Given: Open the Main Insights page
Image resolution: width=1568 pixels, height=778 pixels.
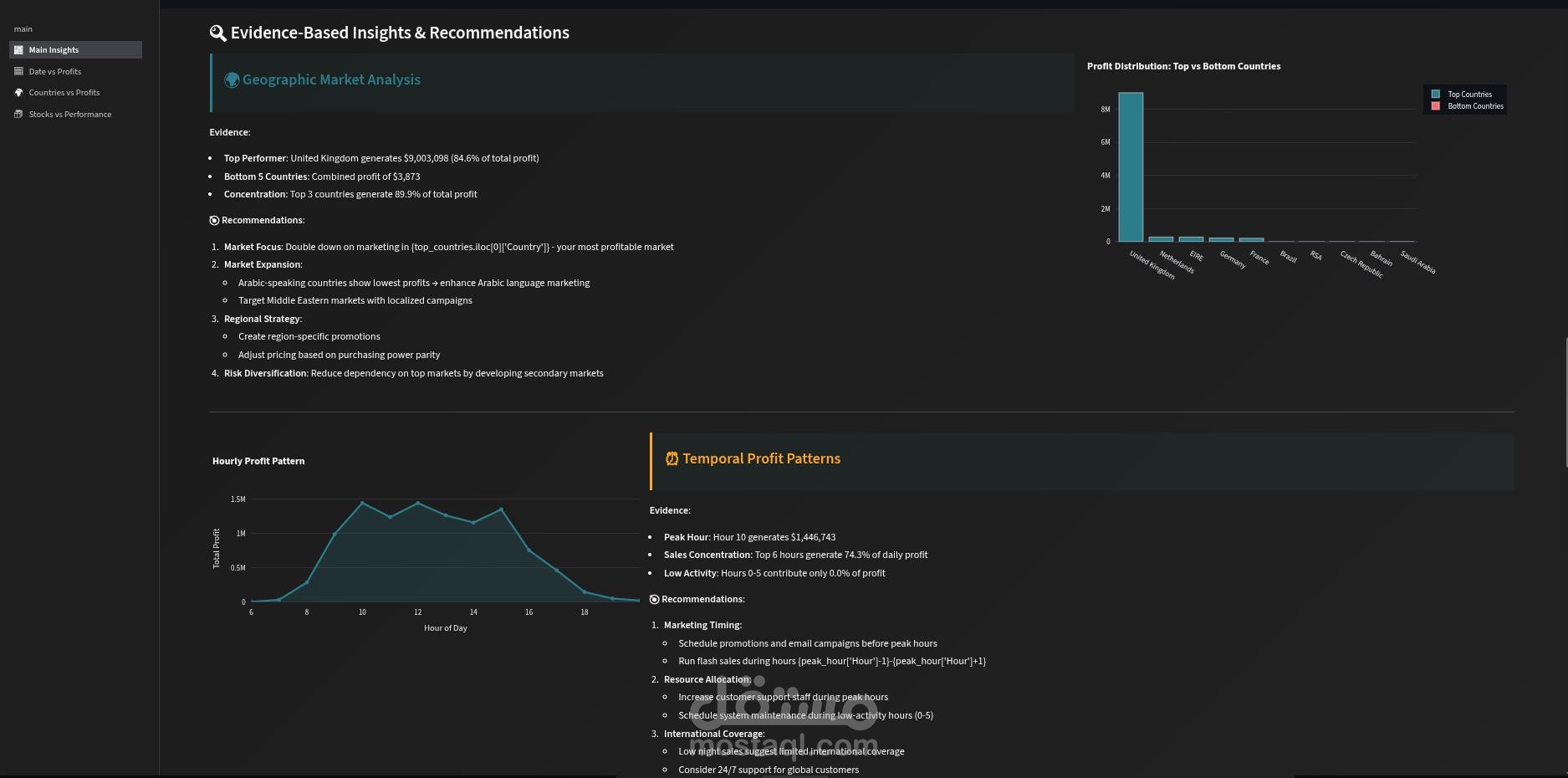Looking at the screenshot, I should [x=75, y=50].
